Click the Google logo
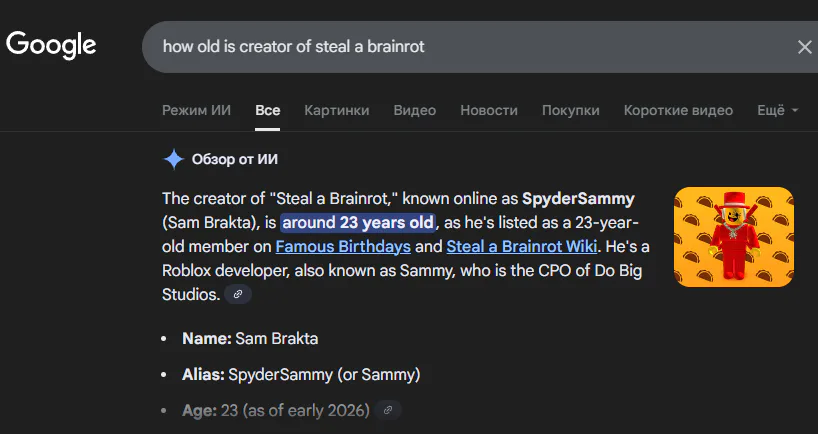This screenshot has height=434, width=818. click(51, 45)
